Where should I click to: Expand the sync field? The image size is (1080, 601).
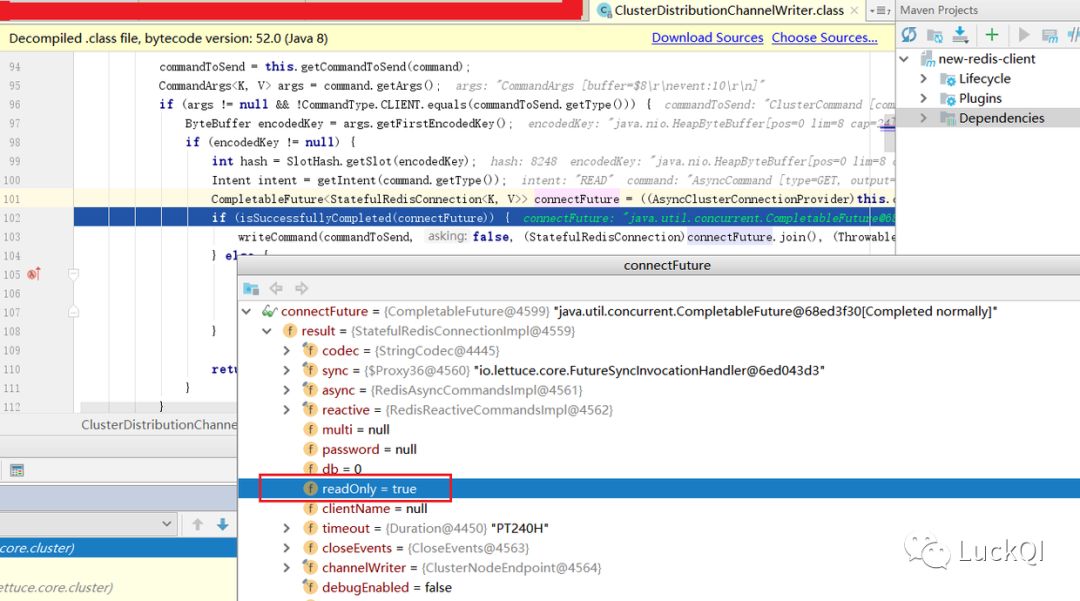pos(287,370)
